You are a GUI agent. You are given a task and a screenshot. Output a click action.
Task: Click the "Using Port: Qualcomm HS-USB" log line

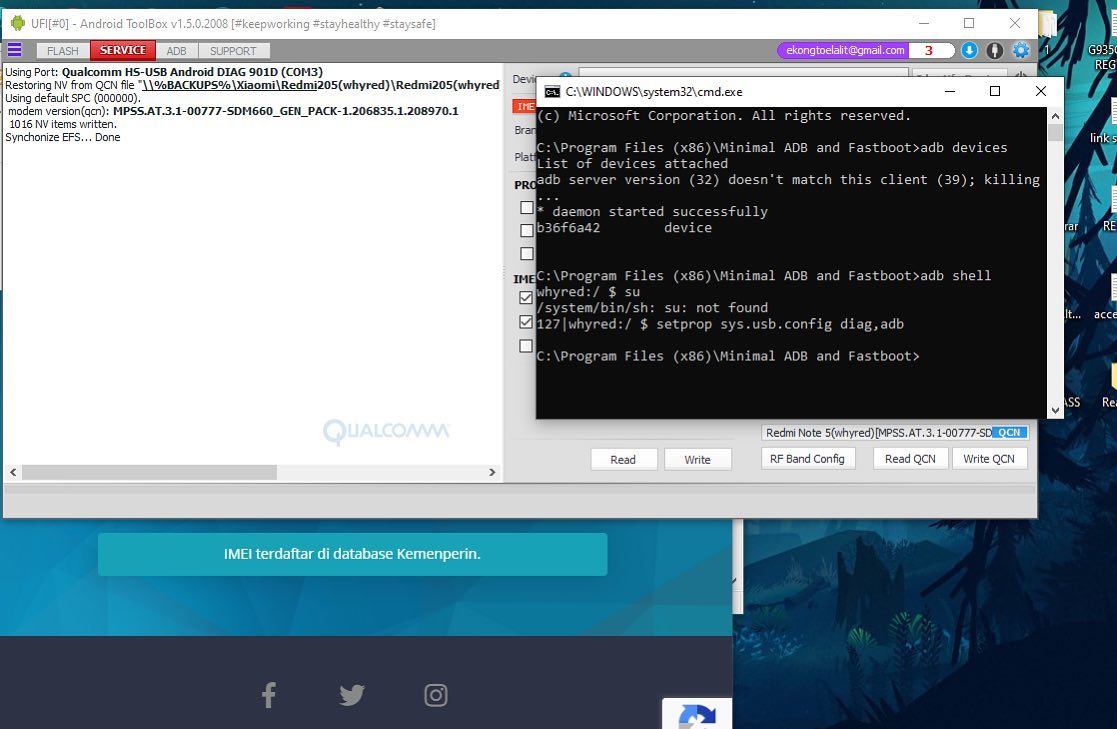point(164,72)
